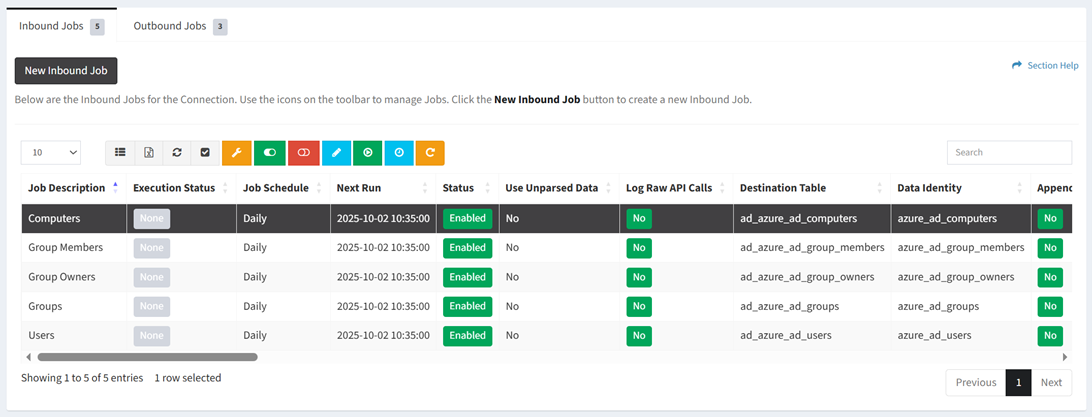Viewport: 1092px width, 417px height.
Task: Click the green enable toggle button
Action: coord(269,152)
